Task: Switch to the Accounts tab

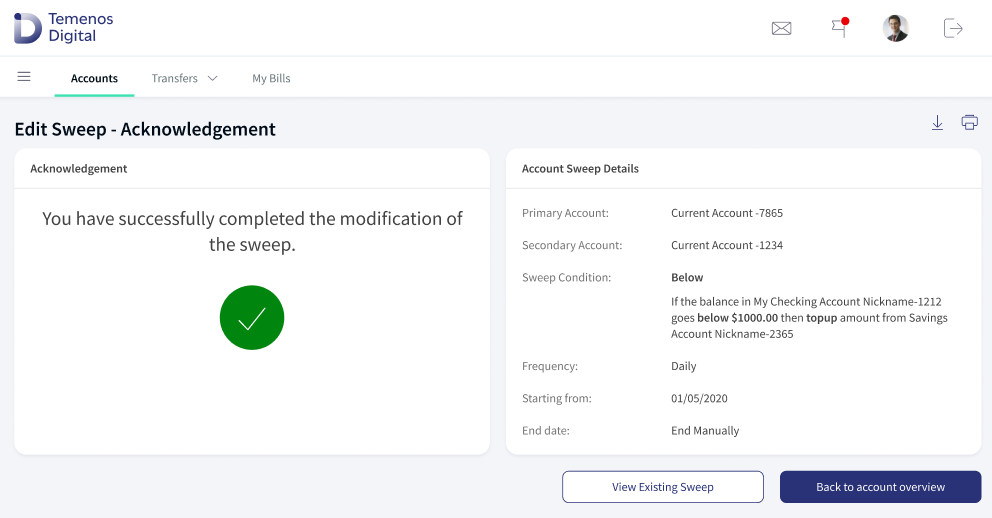Action: (94, 78)
